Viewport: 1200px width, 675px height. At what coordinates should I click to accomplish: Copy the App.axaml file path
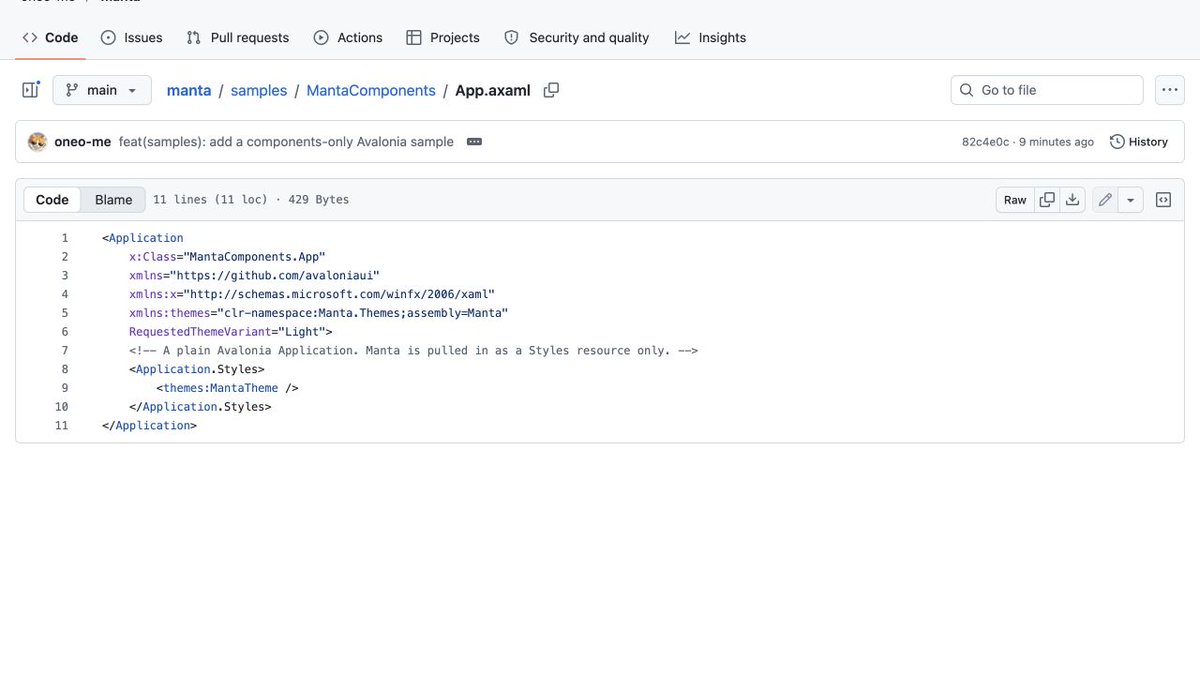click(551, 90)
